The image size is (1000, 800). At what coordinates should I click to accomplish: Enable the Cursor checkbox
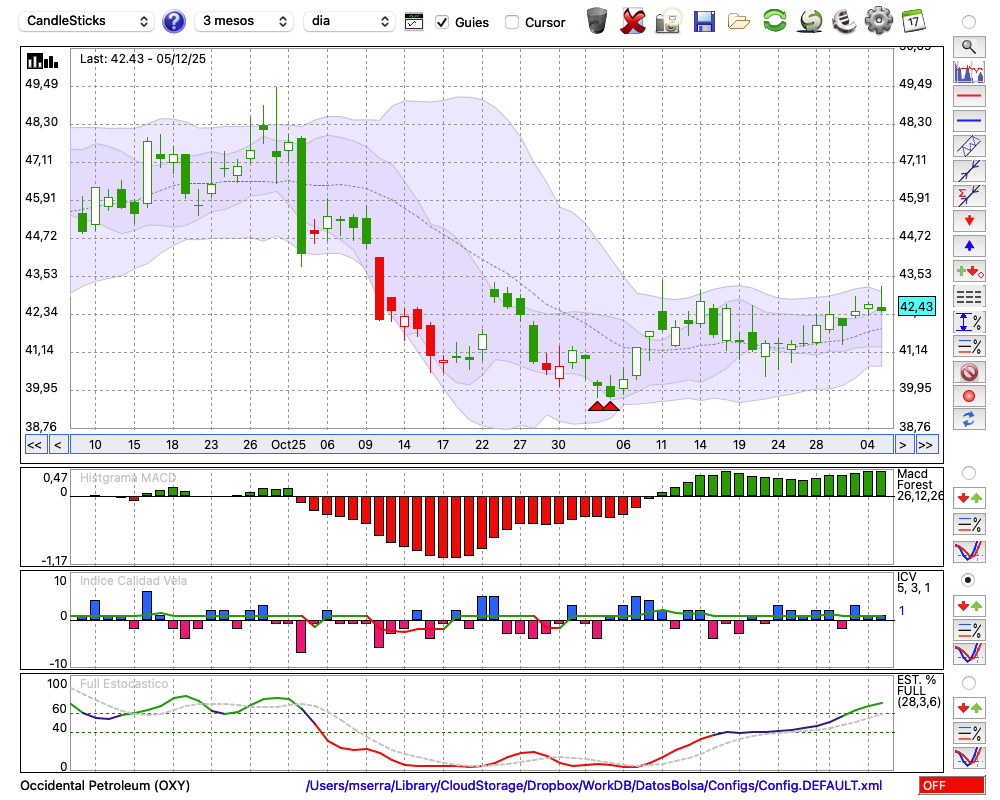click(x=512, y=22)
